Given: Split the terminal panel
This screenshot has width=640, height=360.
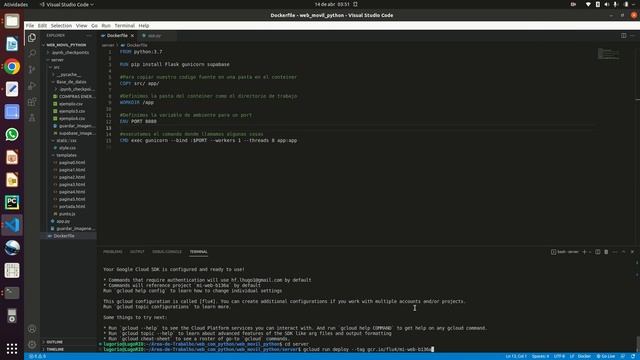Looking at the screenshot, I should click(x=598, y=252).
